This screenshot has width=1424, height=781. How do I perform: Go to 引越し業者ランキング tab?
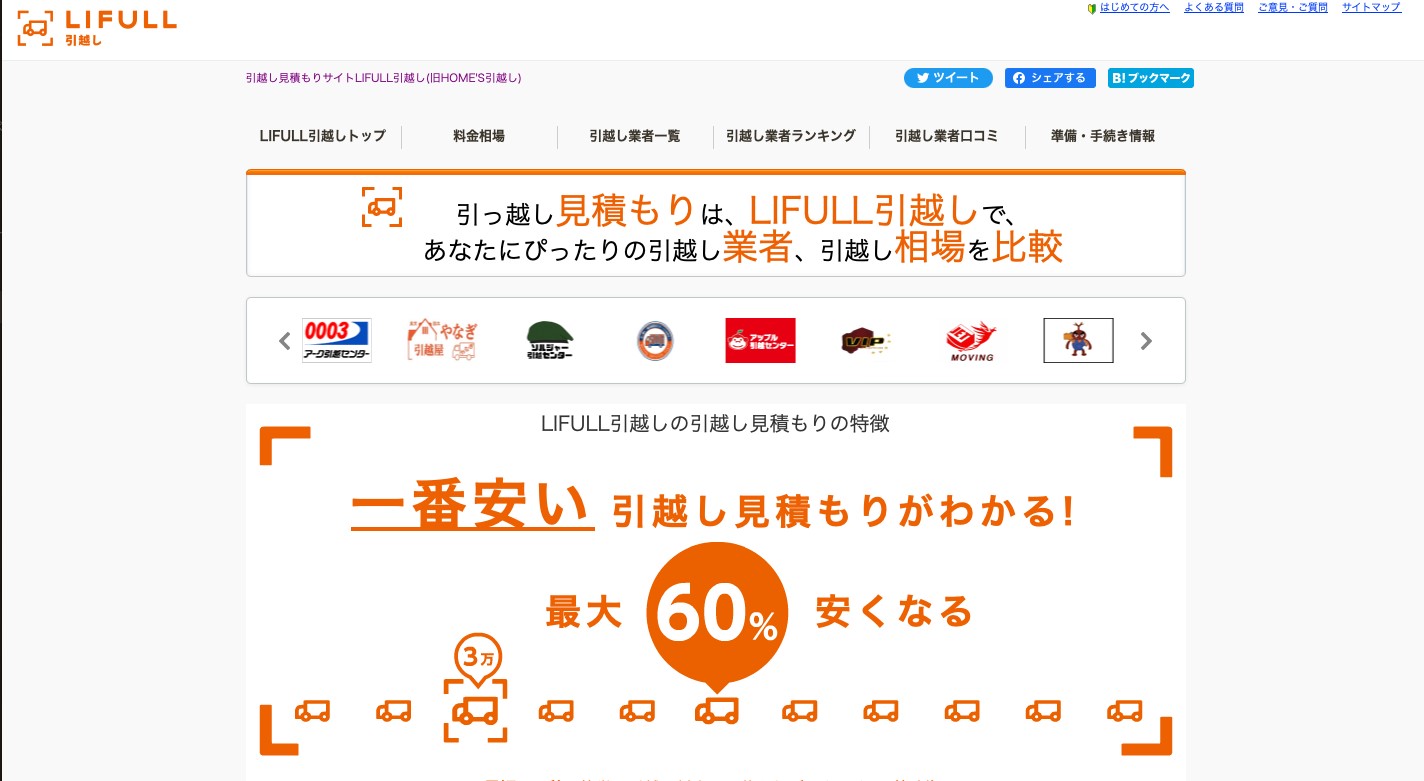(x=791, y=136)
